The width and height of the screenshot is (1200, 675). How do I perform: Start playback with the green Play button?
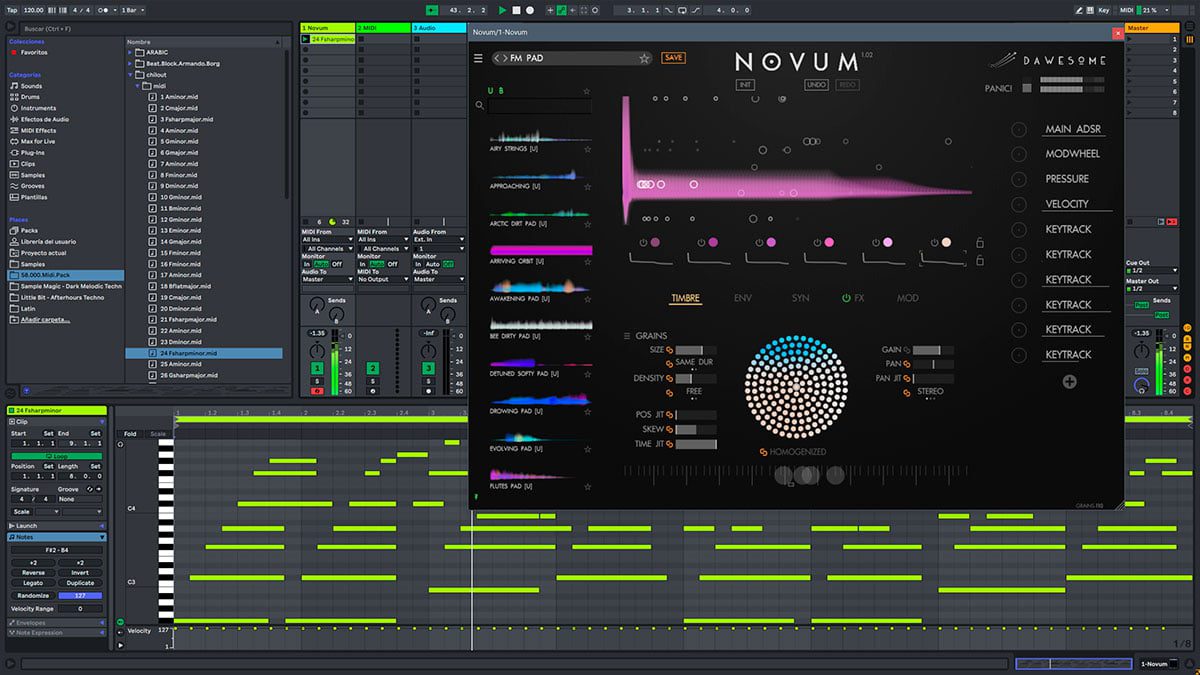pos(503,10)
